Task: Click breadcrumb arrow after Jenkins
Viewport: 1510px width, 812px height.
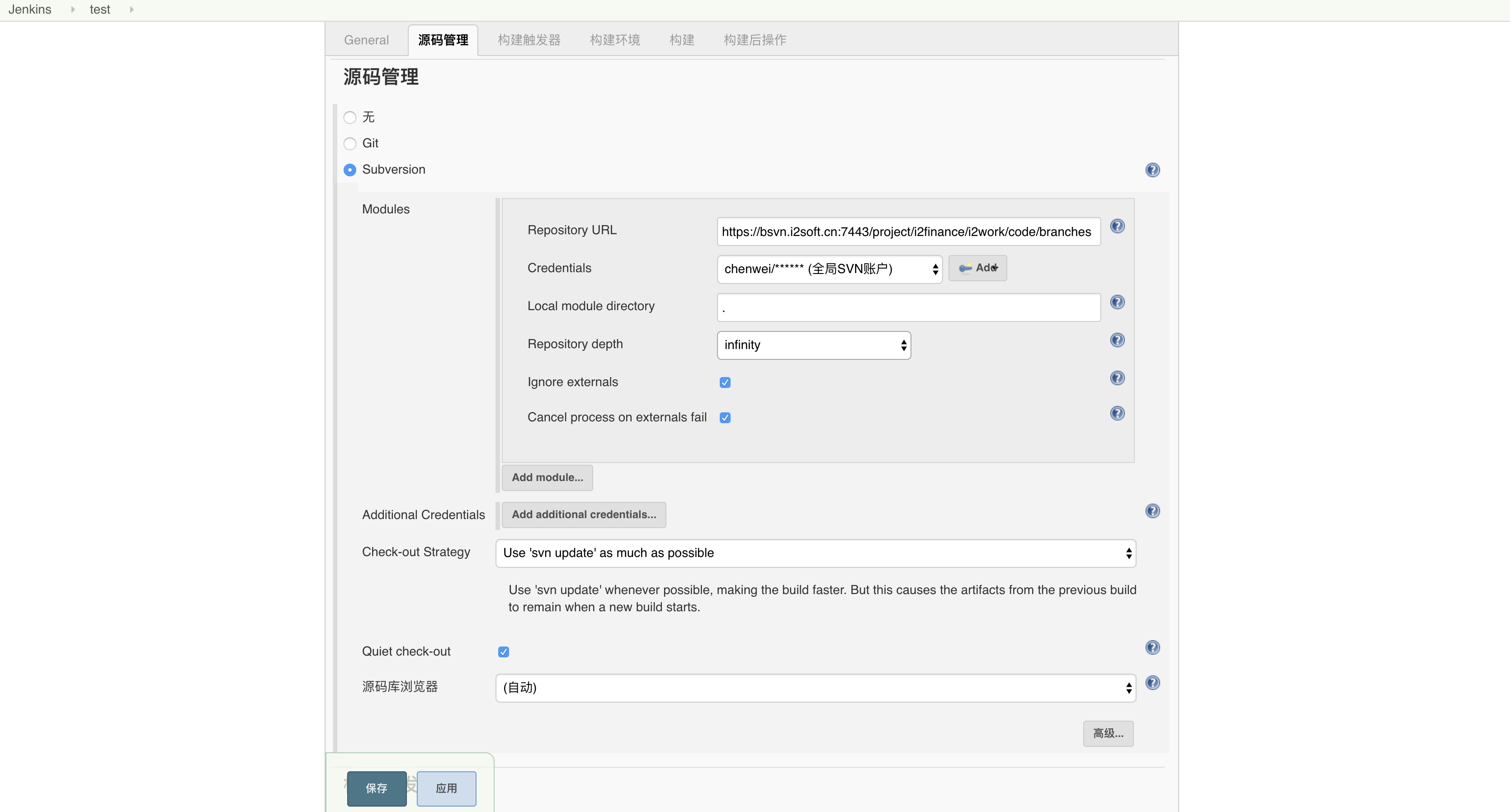Action: click(73, 9)
